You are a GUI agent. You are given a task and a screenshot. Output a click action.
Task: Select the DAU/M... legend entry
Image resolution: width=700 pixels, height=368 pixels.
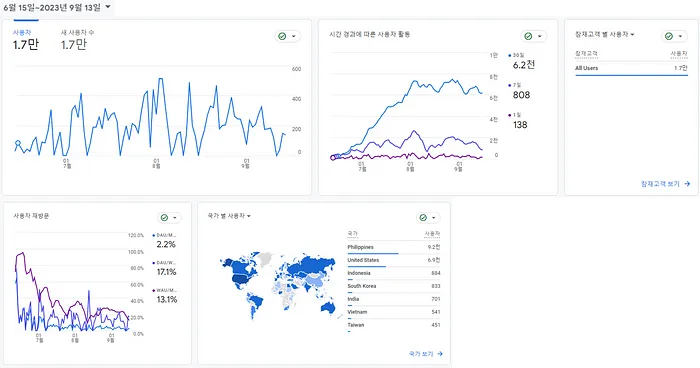164,235
